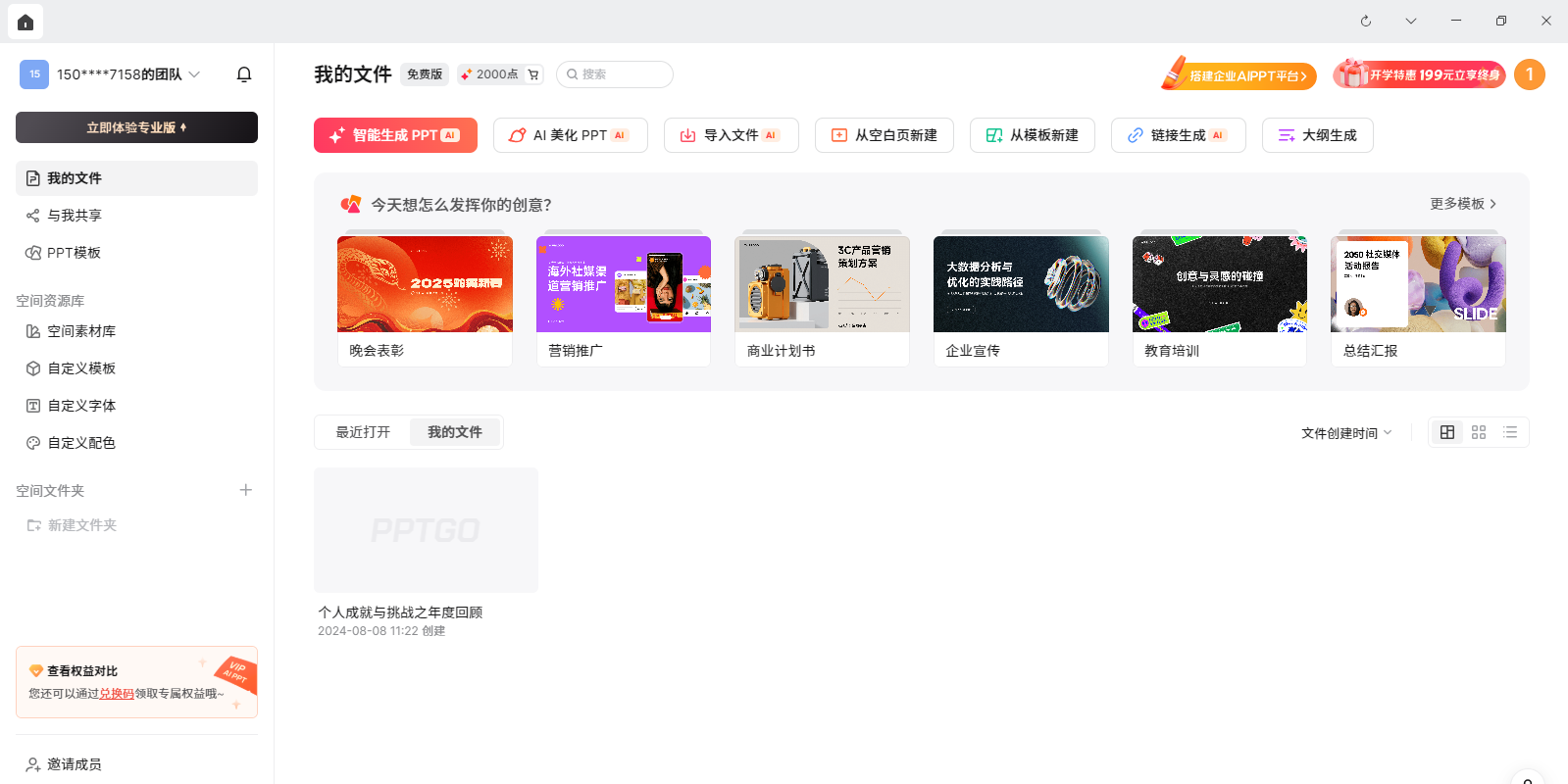Switch to large grid view
1568x784 pixels.
click(x=1446, y=432)
